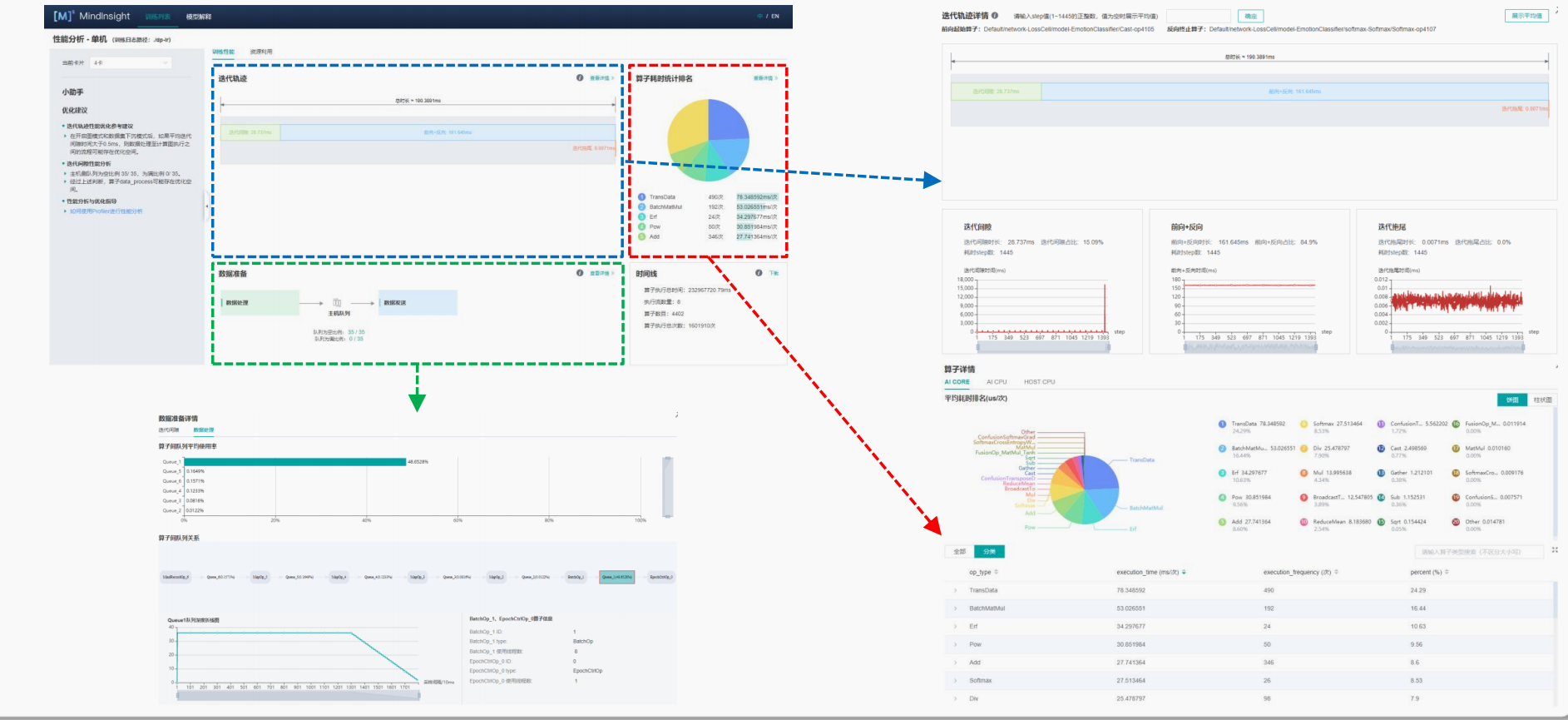The height and width of the screenshot is (720, 1568).
Task: Expand the TransData table row
Action: [955, 591]
